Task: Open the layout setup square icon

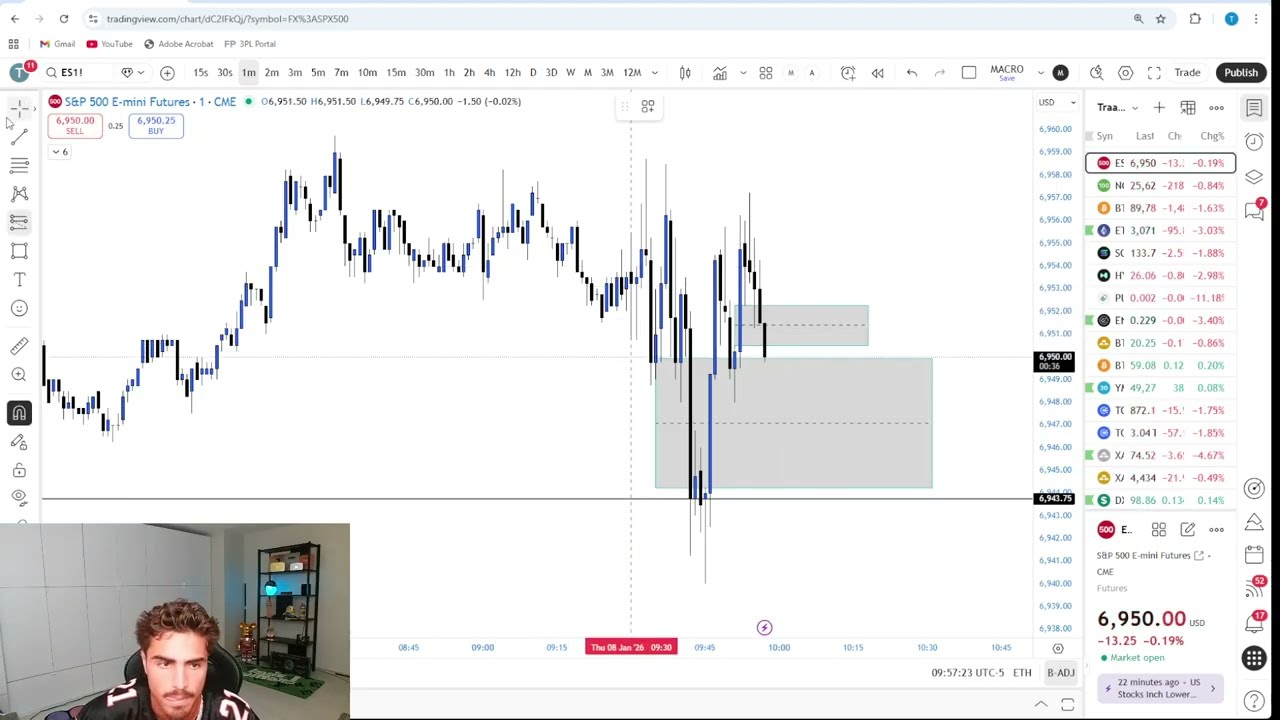Action: 969,72
